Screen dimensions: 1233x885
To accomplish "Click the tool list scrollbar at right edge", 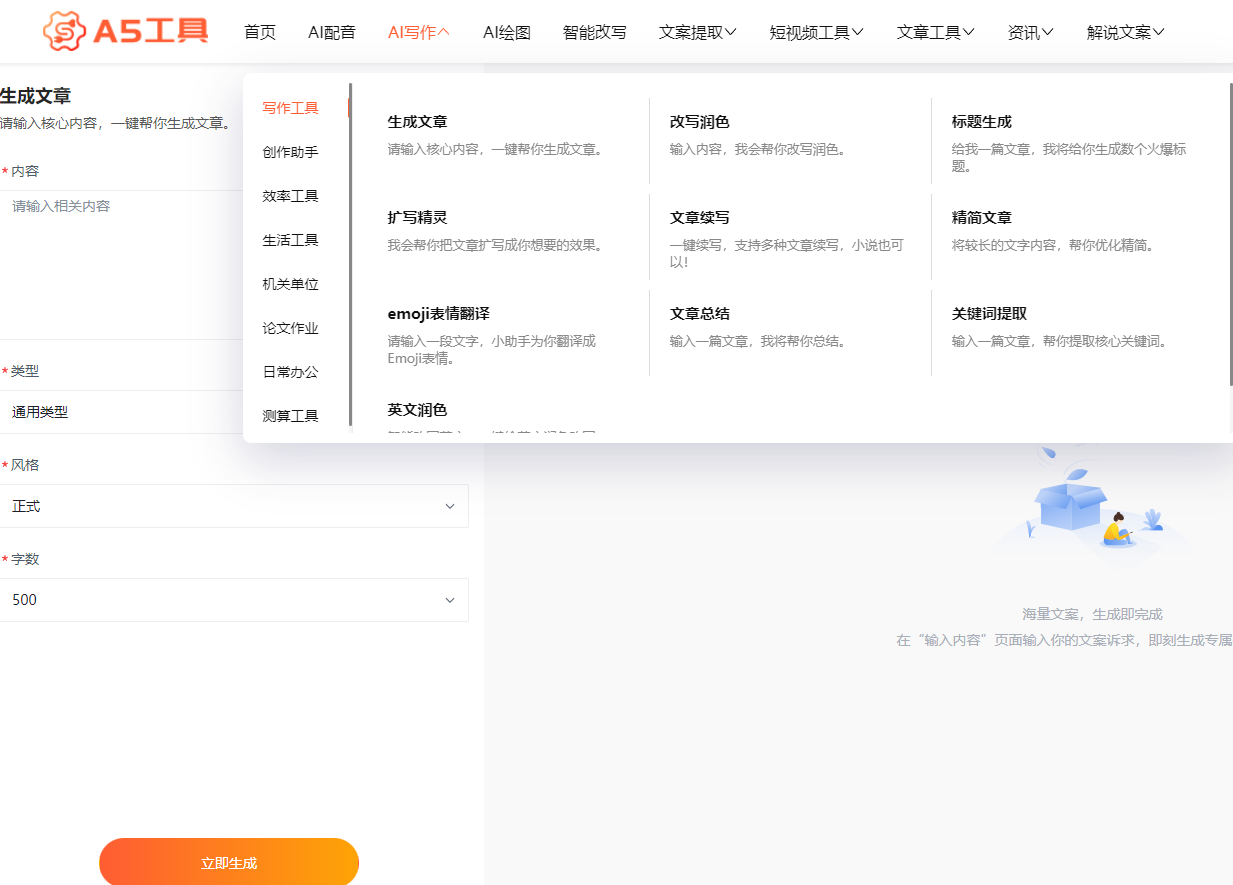I will click(x=1230, y=235).
